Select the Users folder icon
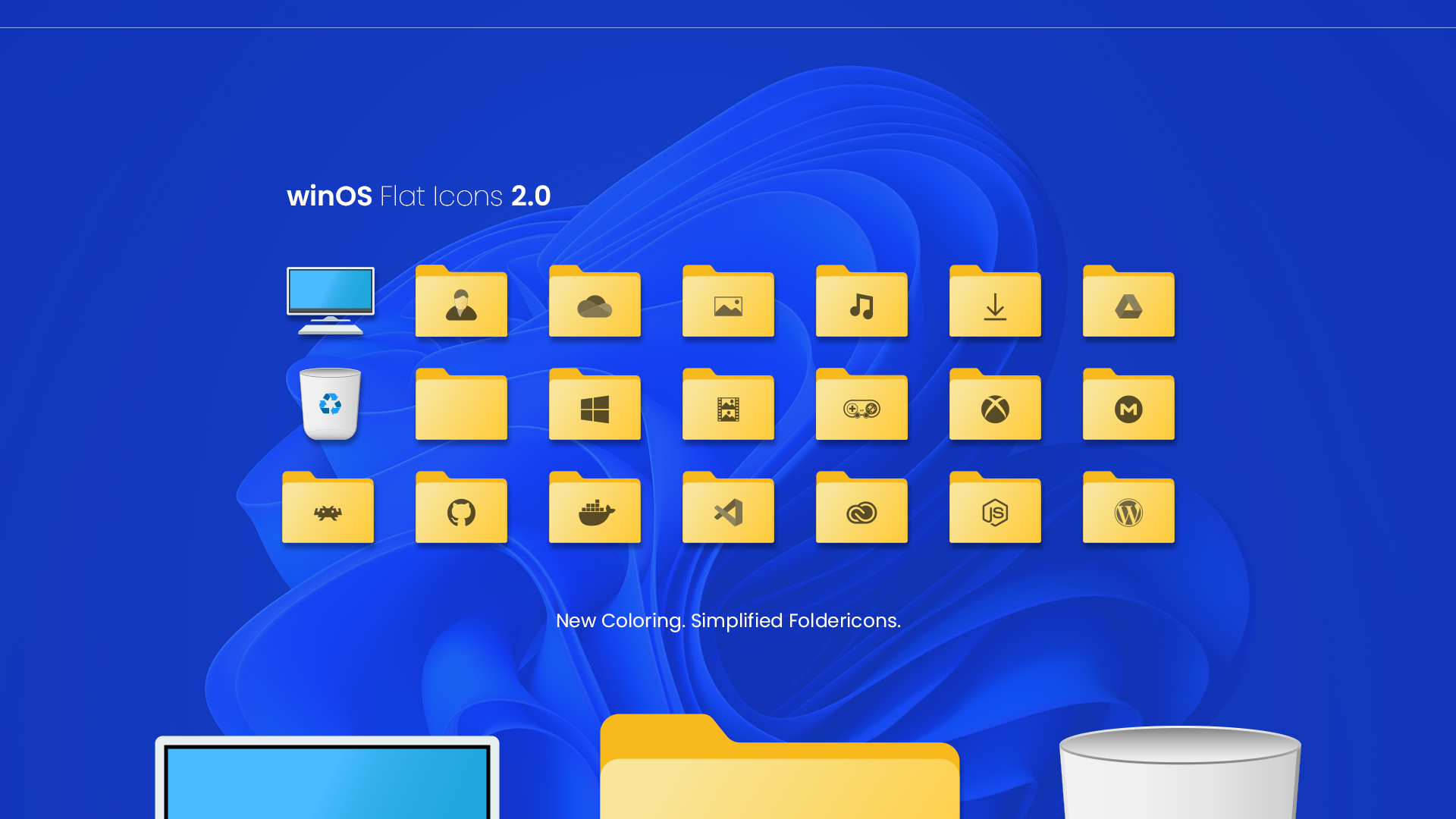Viewport: 1456px width, 819px height. pos(461,303)
